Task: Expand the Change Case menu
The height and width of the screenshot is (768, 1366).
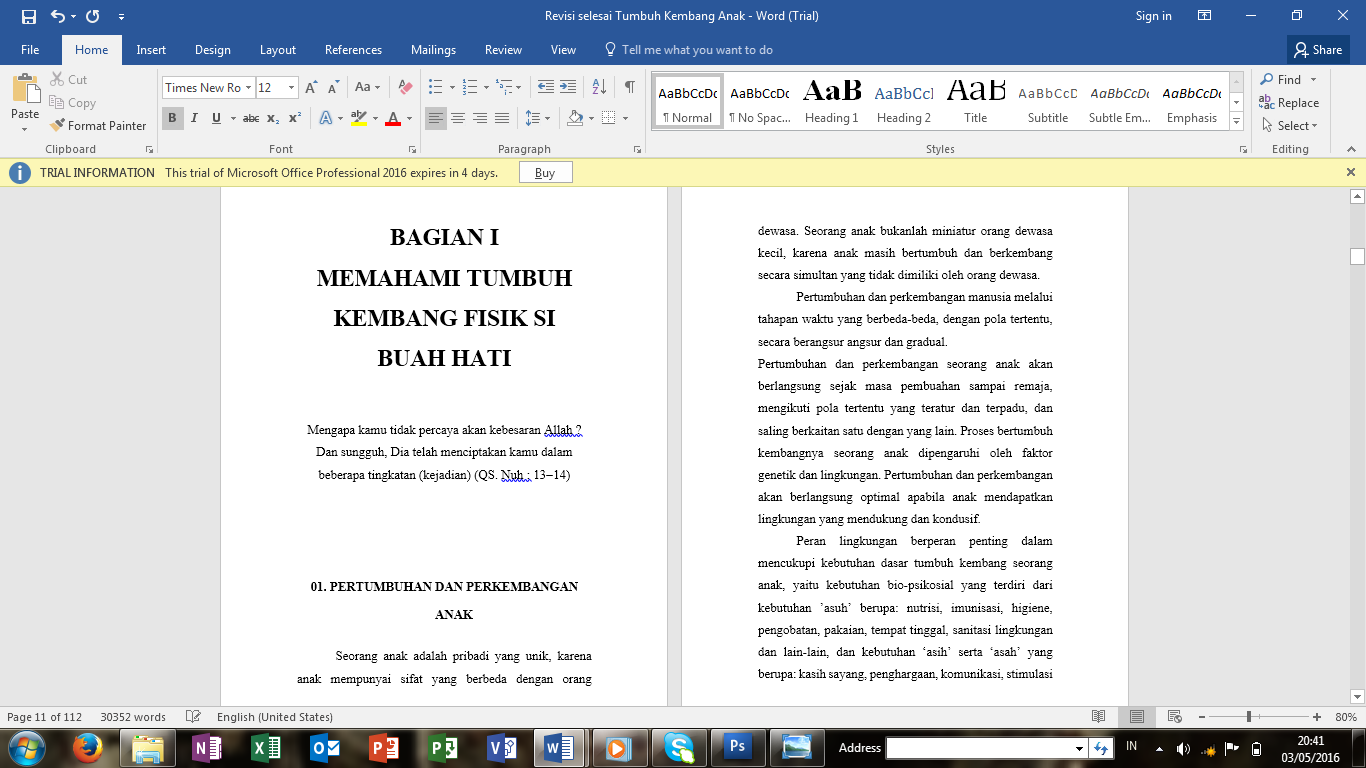Action: coord(367,88)
